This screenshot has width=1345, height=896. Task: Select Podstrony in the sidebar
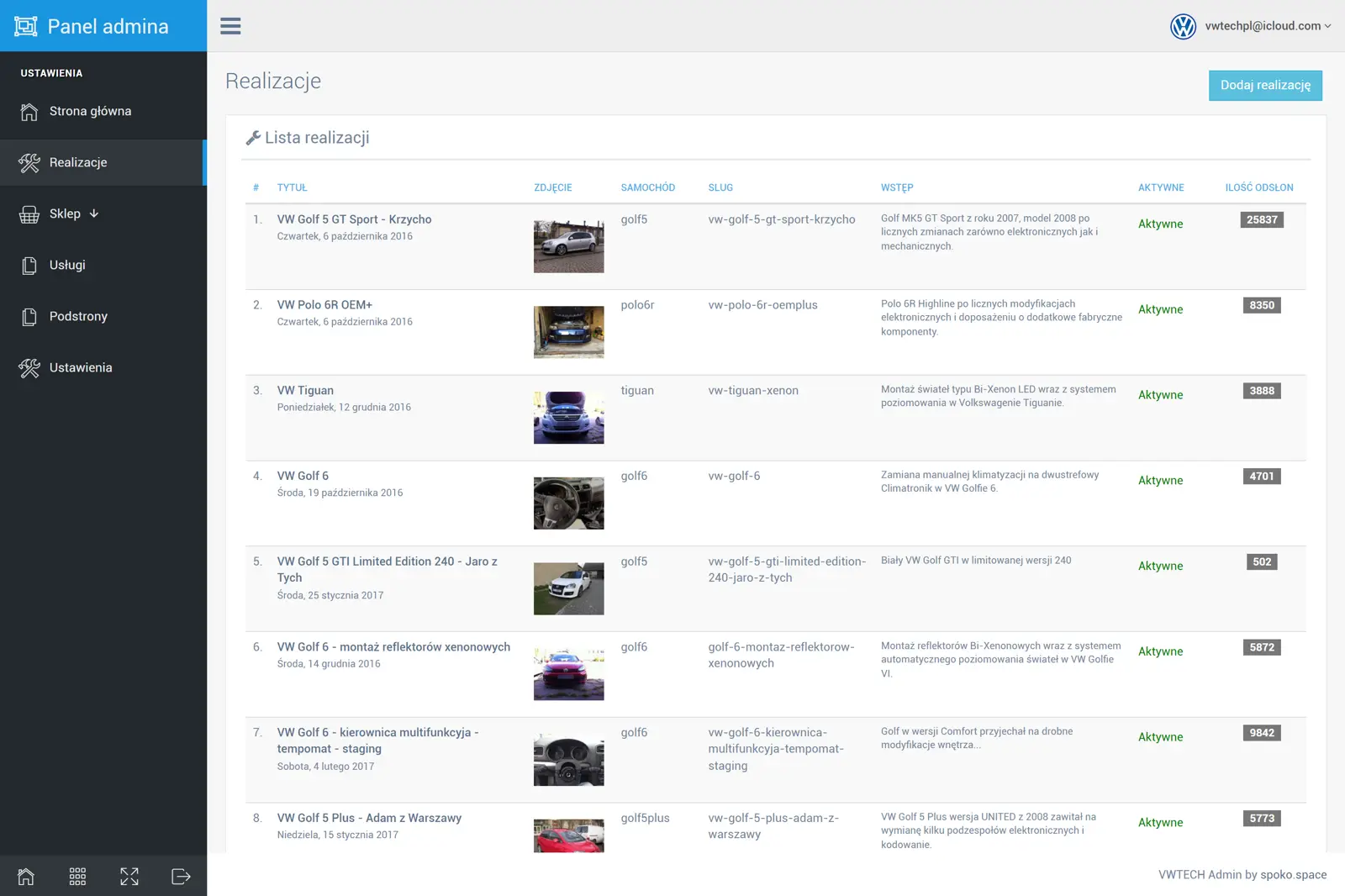[x=78, y=316]
